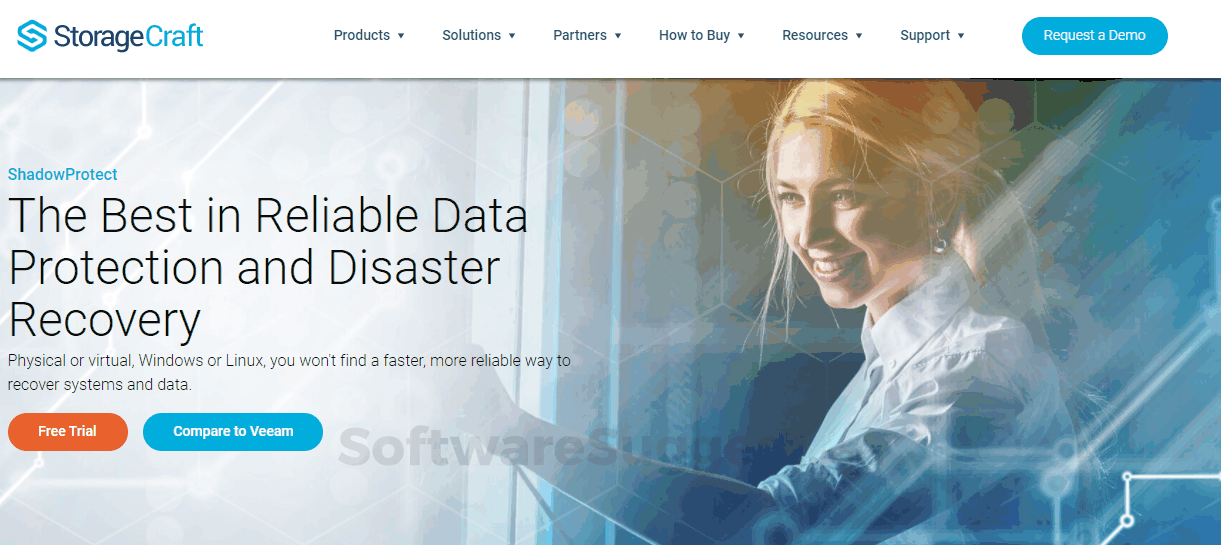The height and width of the screenshot is (545, 1221).
Task: Click the Compare to Veeam button
Action: [233, 431]
